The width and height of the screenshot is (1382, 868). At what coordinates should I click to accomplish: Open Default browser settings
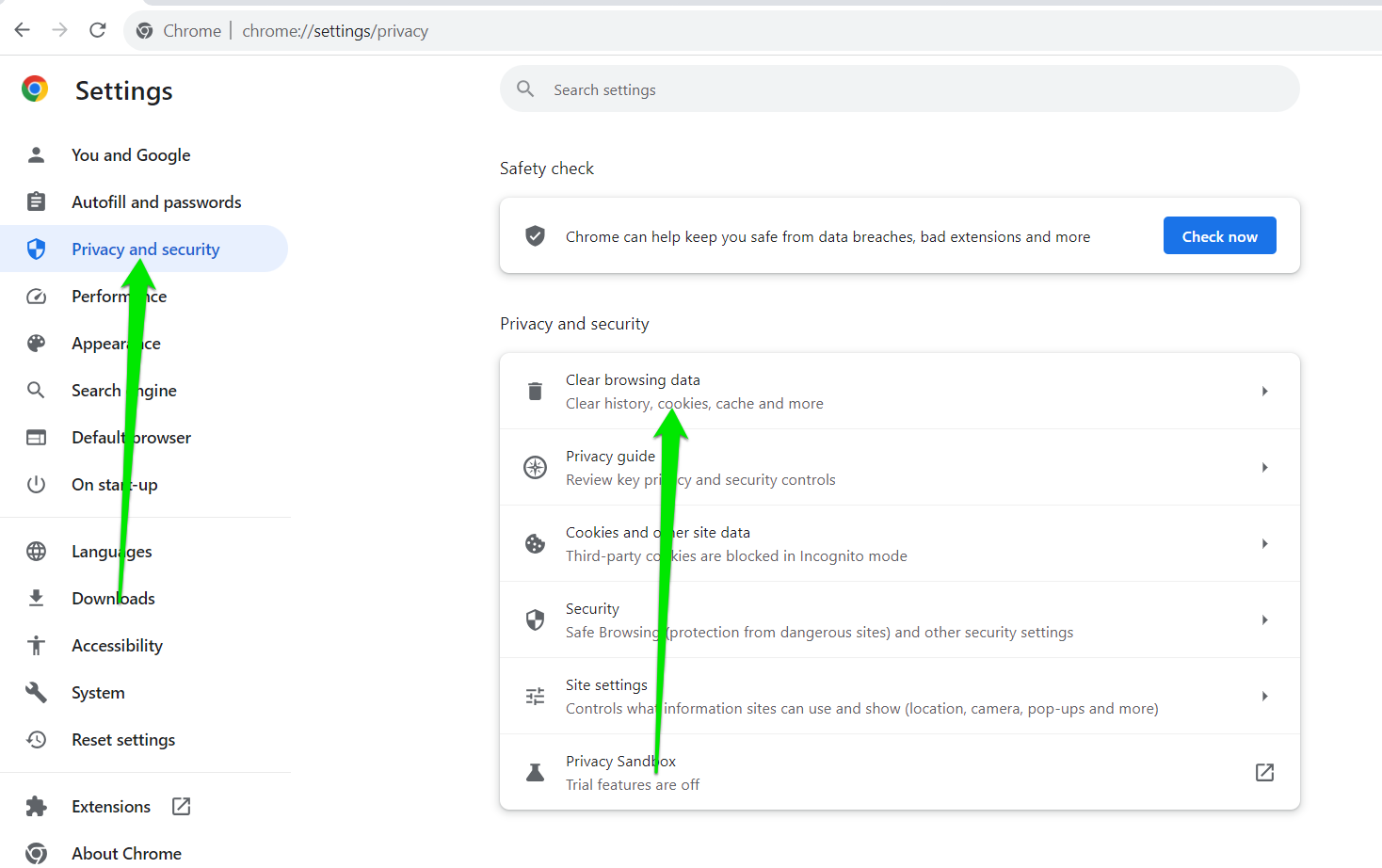click(144, 438)
